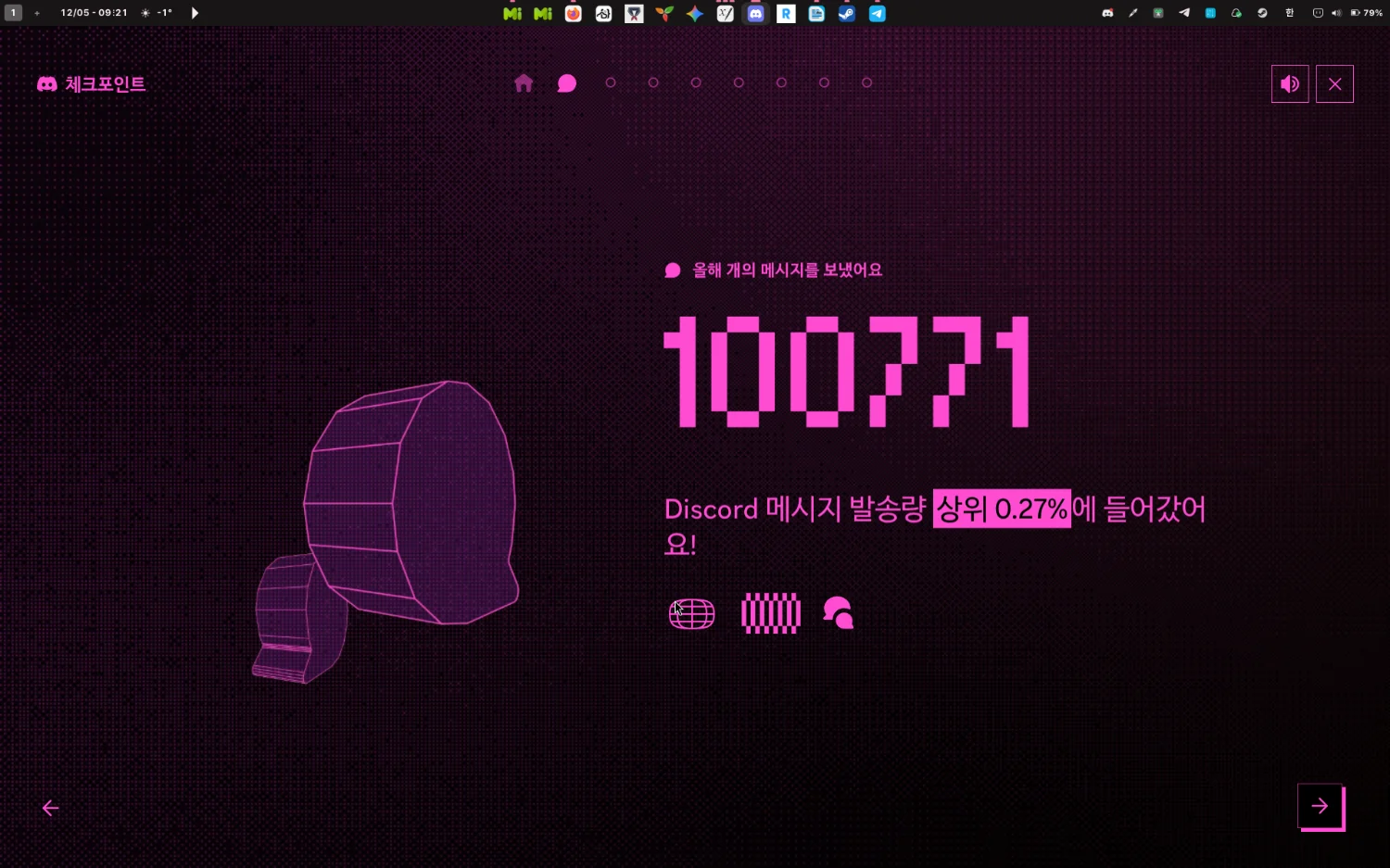Select the messages speech bubble step

pyautogui.click(x=567, y=83)
